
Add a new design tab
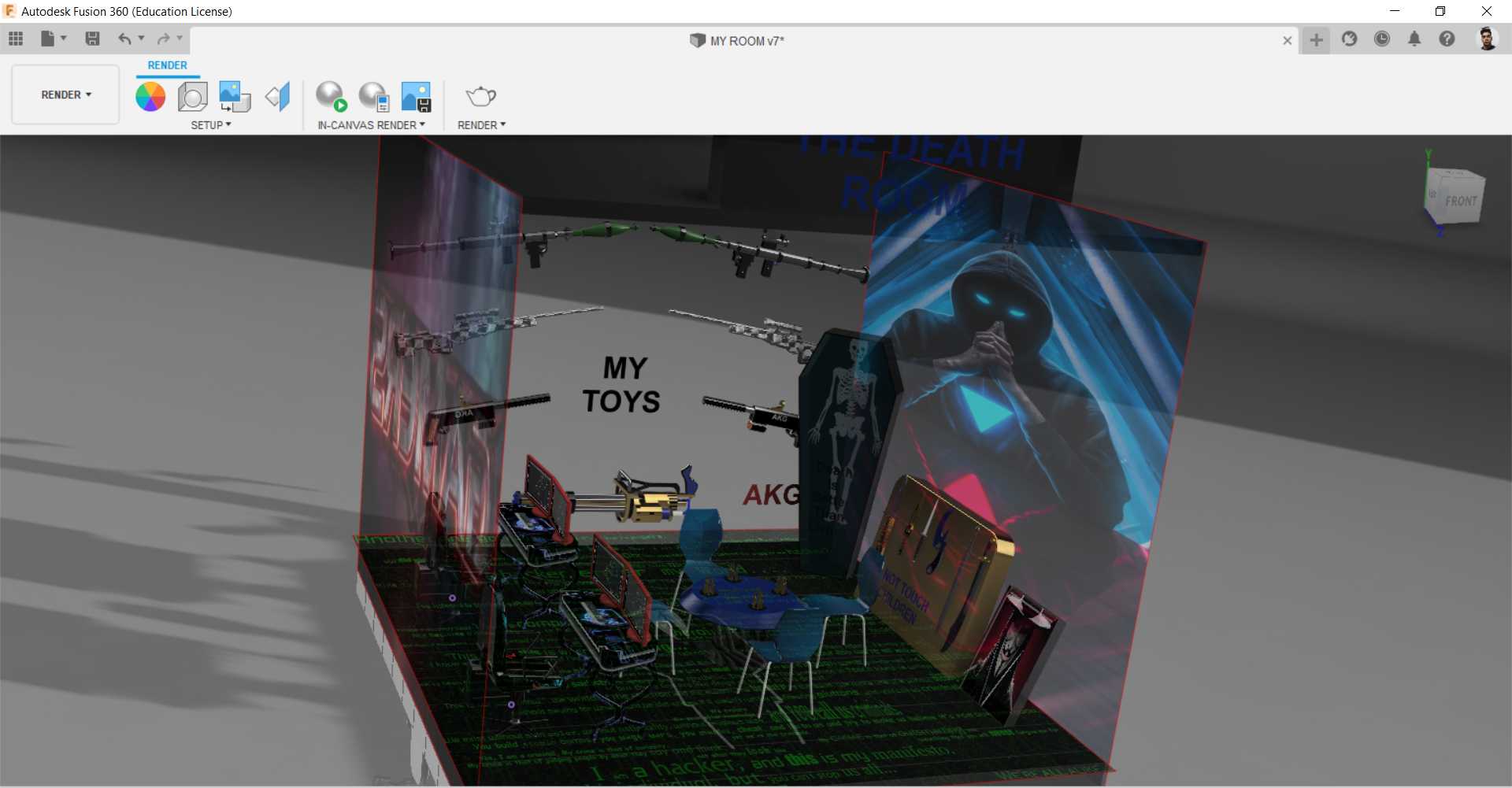(x=1316, y=39)
